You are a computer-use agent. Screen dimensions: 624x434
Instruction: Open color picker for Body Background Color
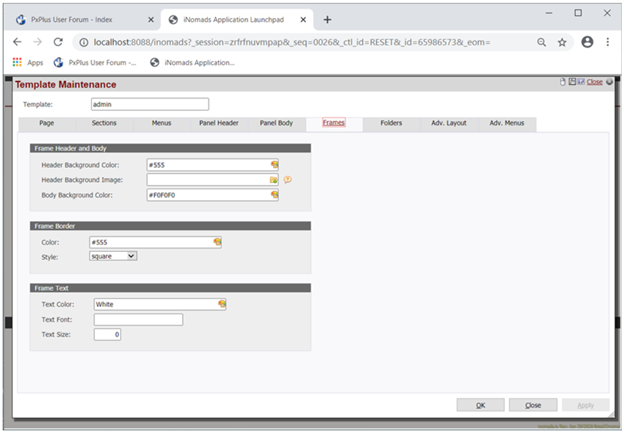[x=274, y=195]
